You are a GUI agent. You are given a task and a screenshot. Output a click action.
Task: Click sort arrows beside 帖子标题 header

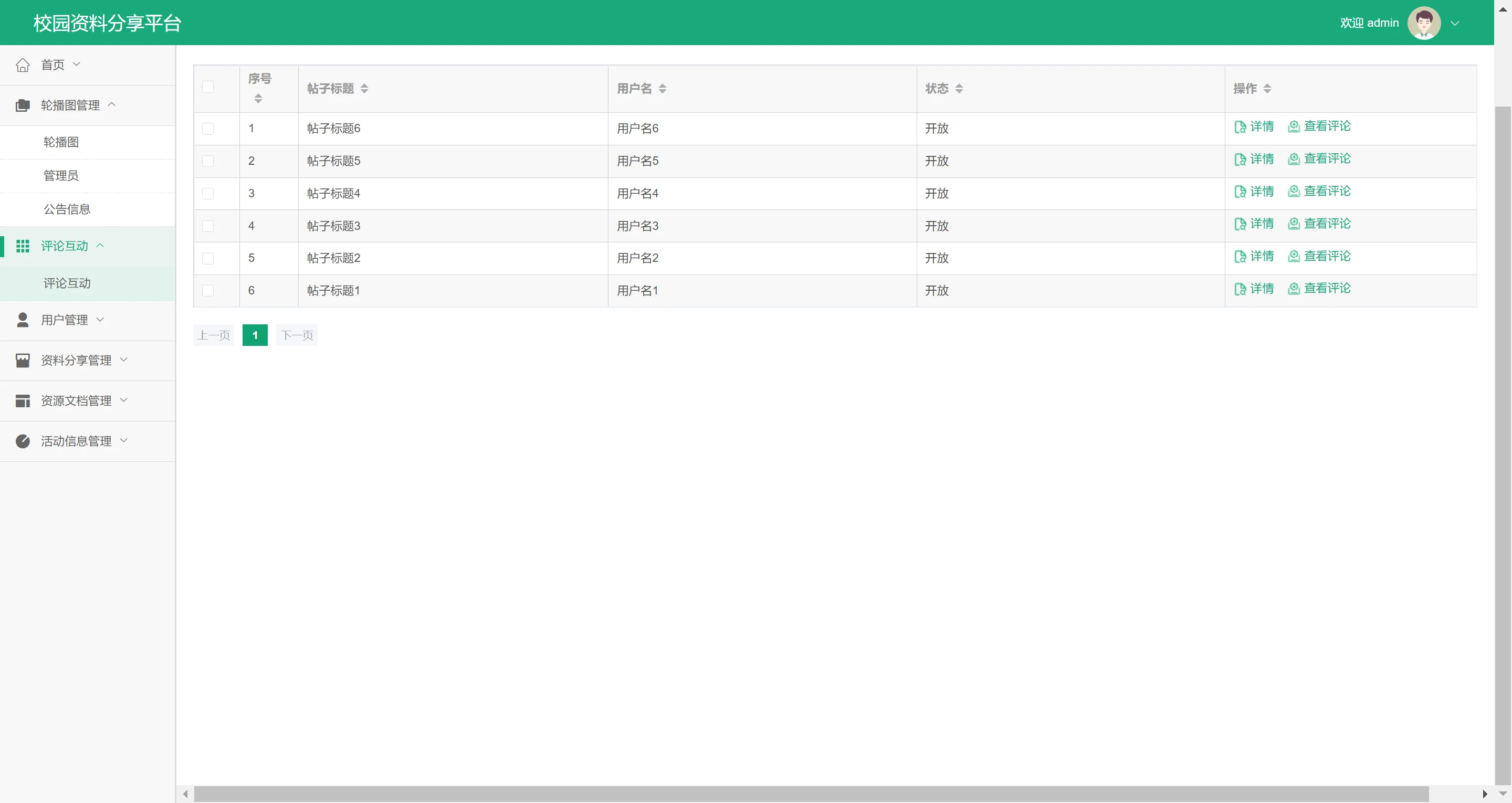tap(364, 89)
